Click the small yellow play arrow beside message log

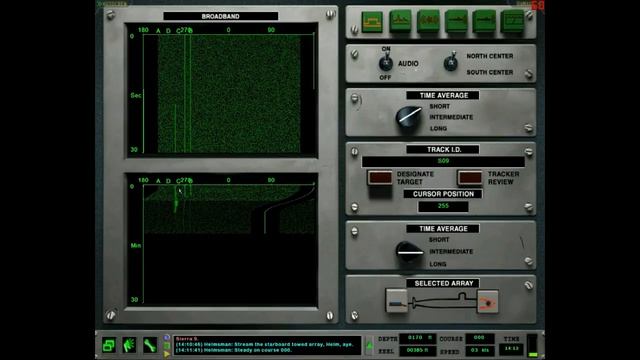pos(167,354)
